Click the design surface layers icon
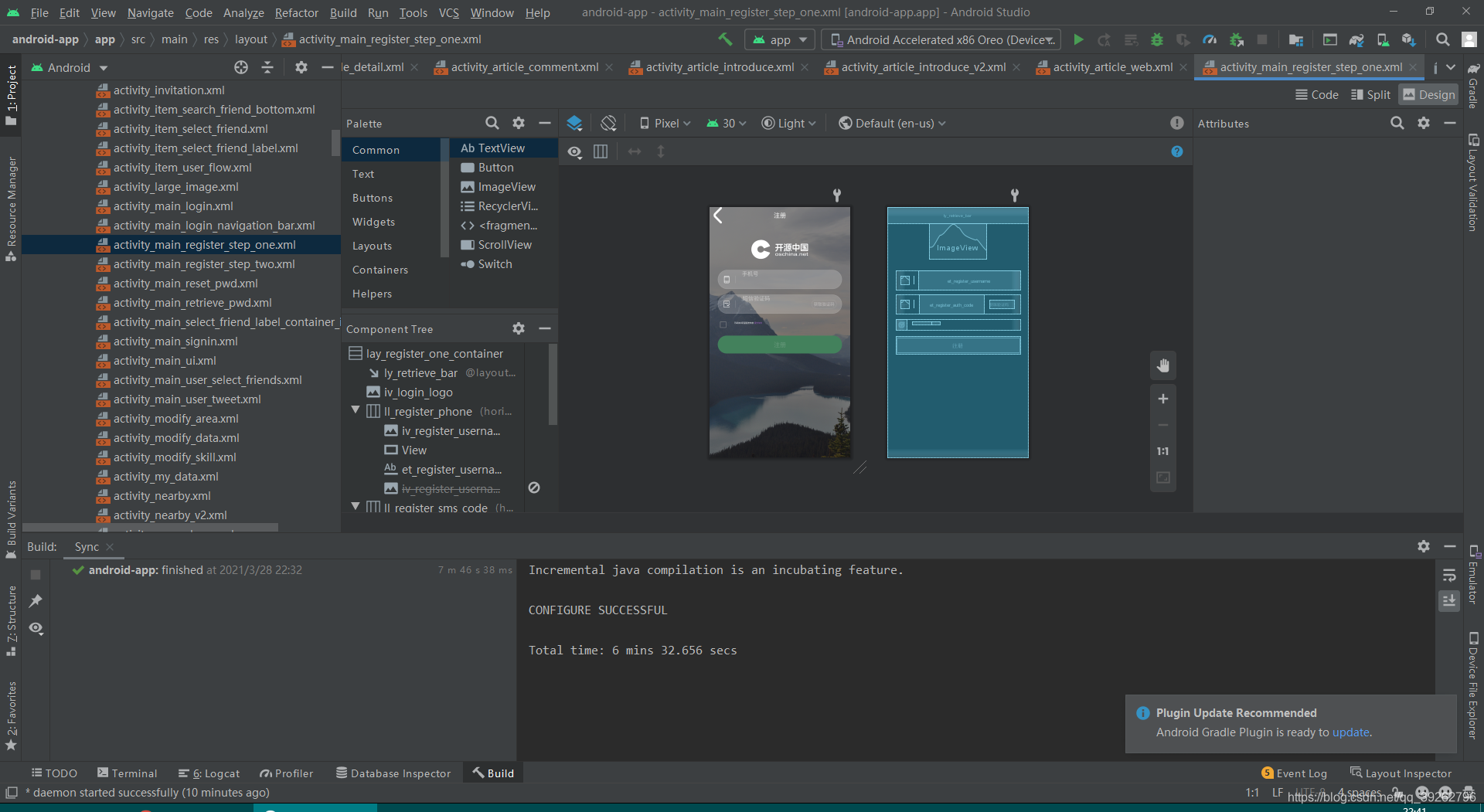This screenshot has height=812, width=1484. point(574,123)
